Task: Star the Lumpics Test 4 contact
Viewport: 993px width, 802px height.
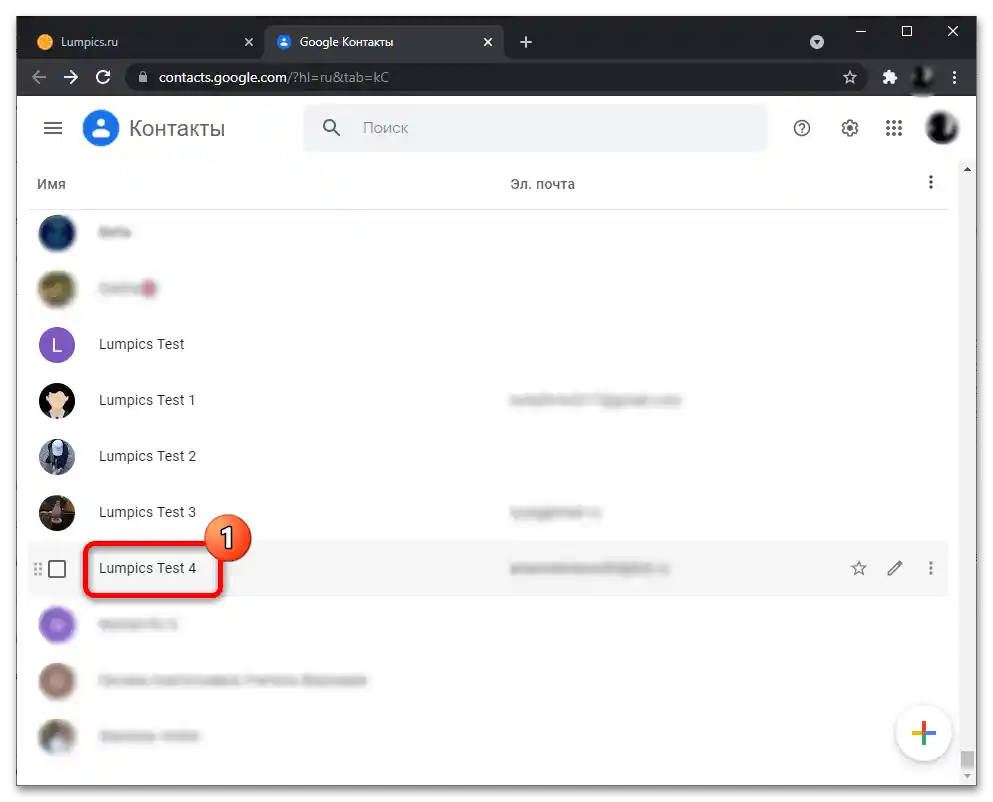Action: pos(858,568)
